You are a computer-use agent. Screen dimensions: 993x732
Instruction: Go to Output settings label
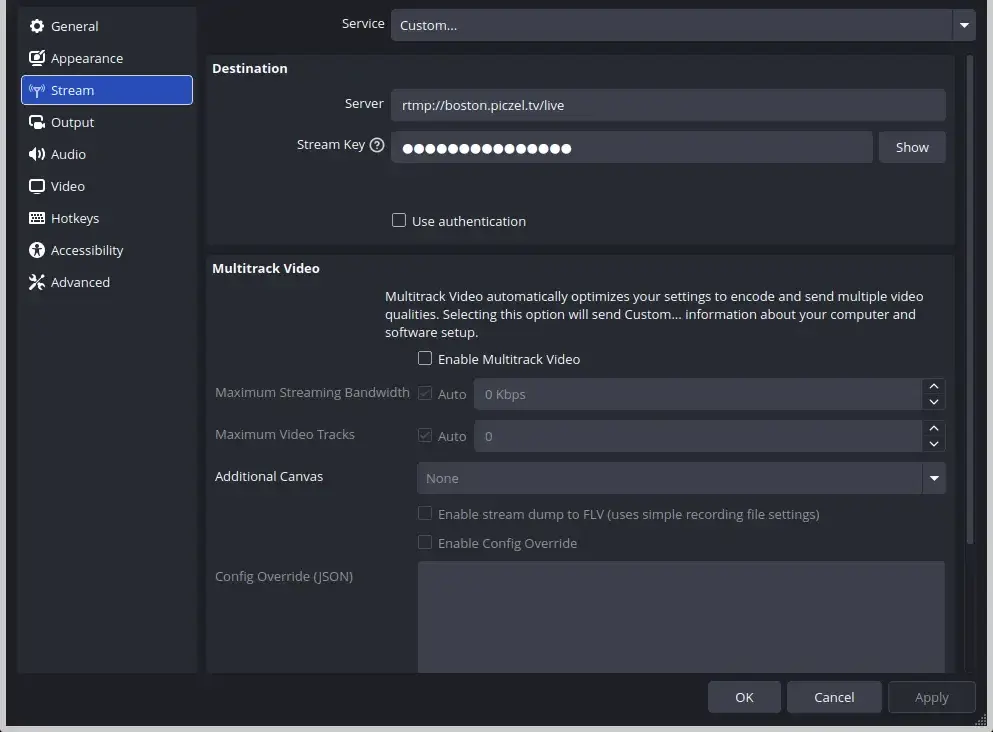coord(72,122)
